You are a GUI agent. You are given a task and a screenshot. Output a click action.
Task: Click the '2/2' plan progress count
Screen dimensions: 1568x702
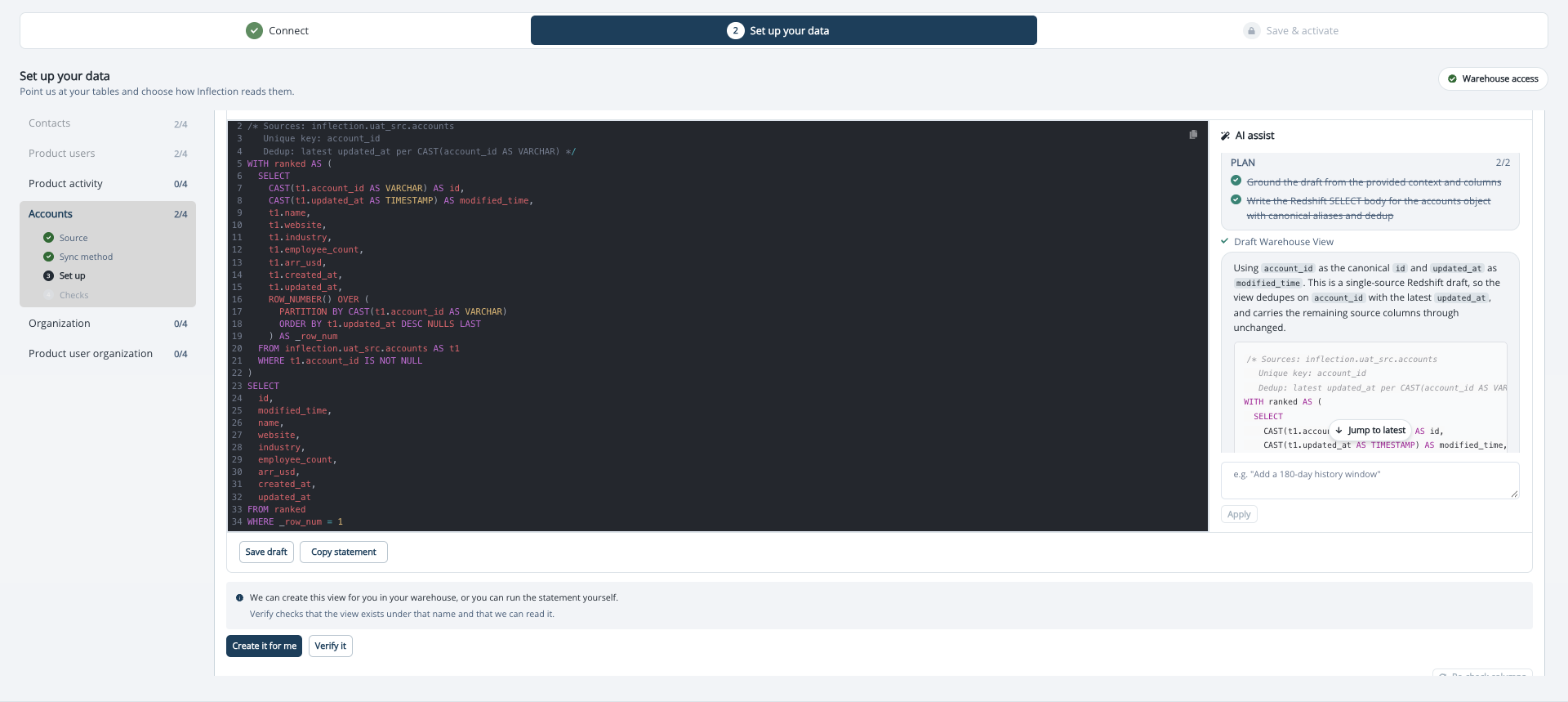coord(1503,163)
